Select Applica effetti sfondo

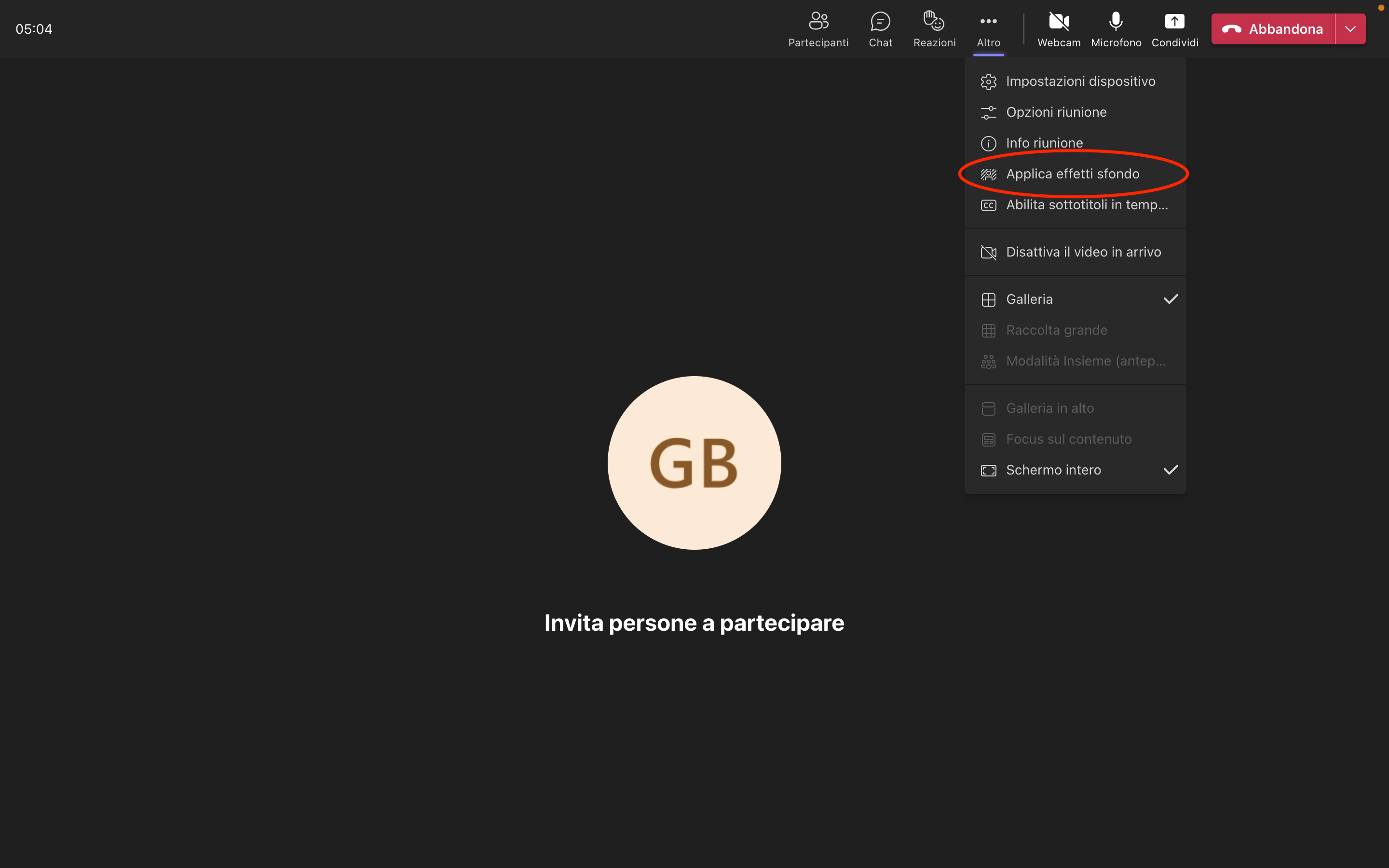(x=1072, y=174)
